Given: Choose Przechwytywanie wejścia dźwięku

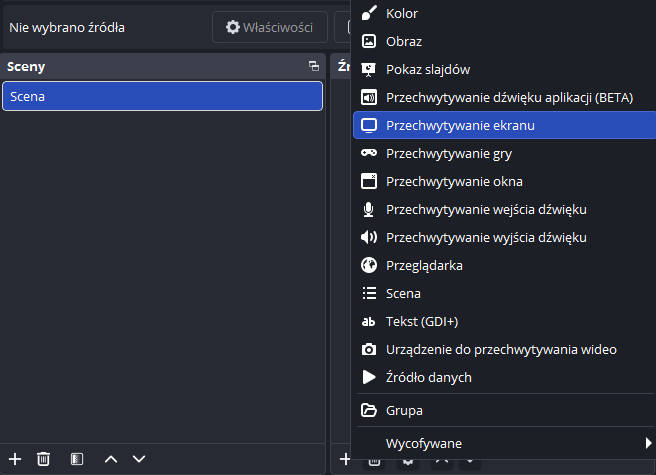Looking at the screenshot, I should 485,210.
